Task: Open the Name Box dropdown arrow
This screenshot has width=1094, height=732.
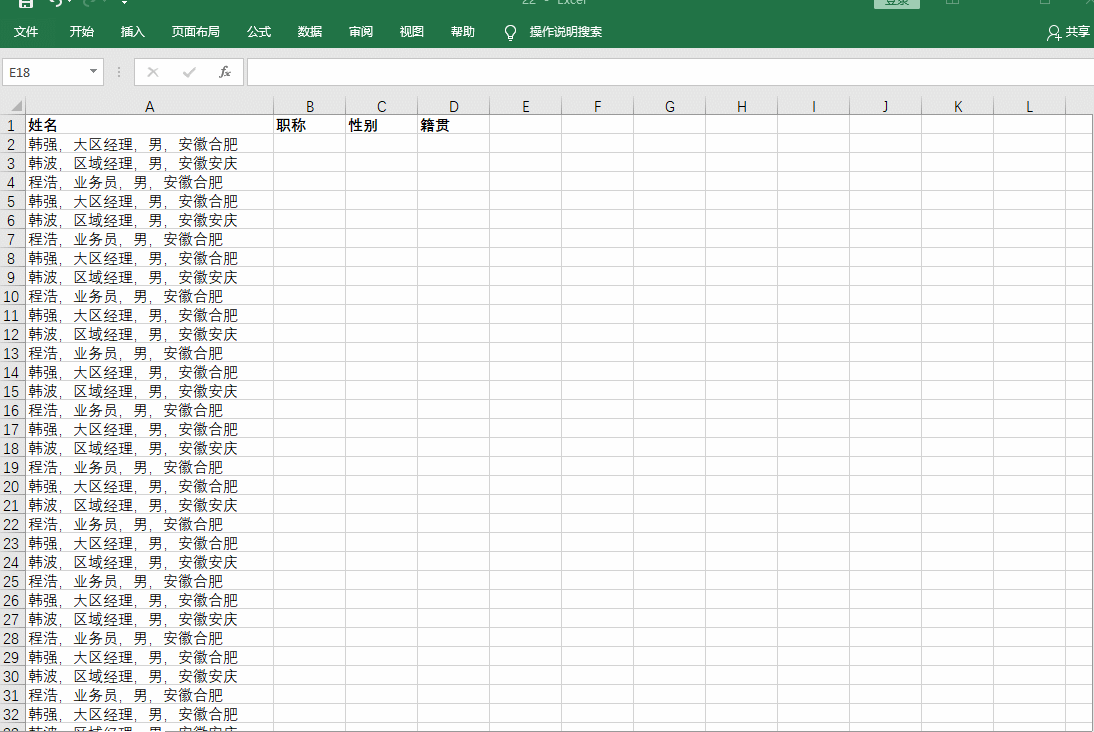Action: pos(95,71)
